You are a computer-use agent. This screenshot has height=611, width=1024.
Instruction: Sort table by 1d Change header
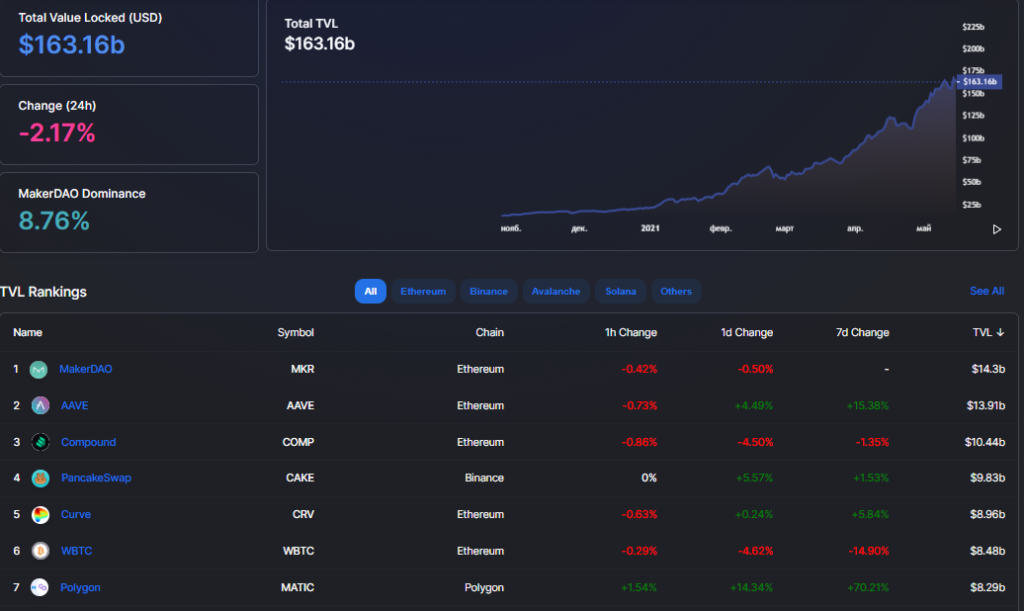pyautogui.click(x=746, y=333)
